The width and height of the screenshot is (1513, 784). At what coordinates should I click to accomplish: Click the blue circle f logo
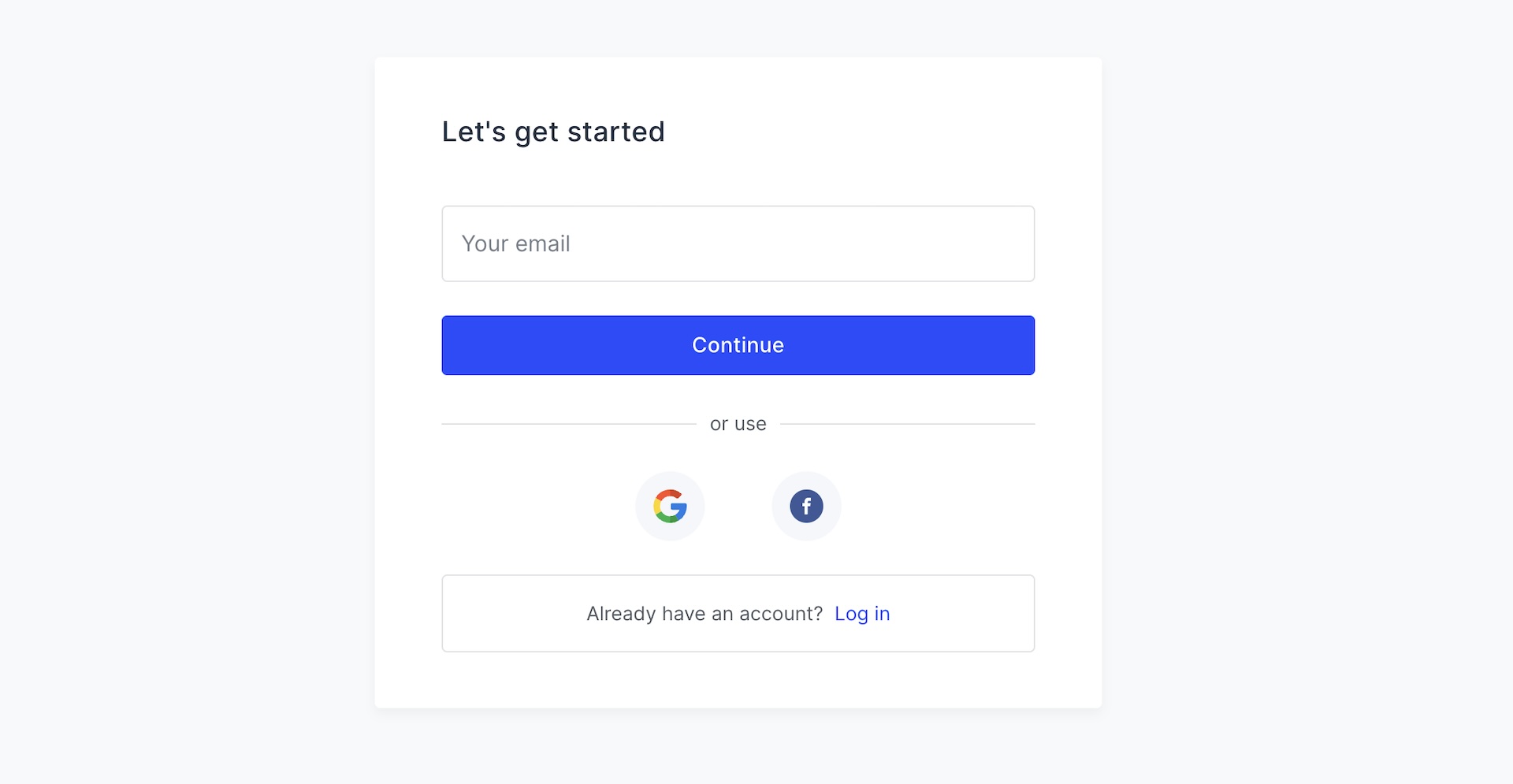[806, 506]
